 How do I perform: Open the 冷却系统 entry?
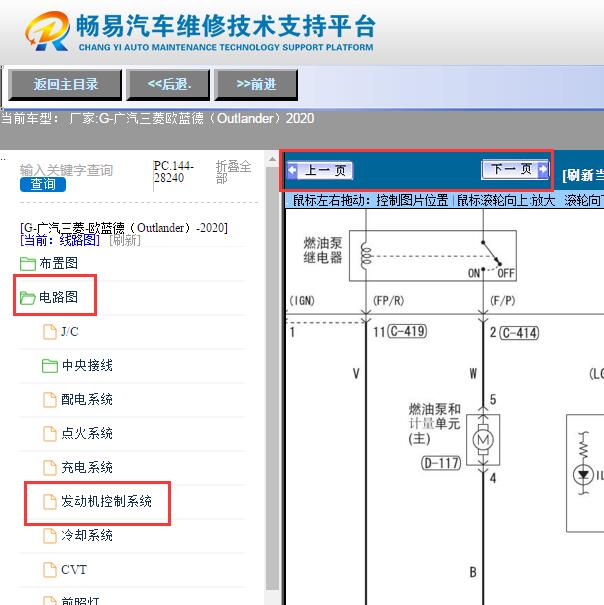point(87,535)
